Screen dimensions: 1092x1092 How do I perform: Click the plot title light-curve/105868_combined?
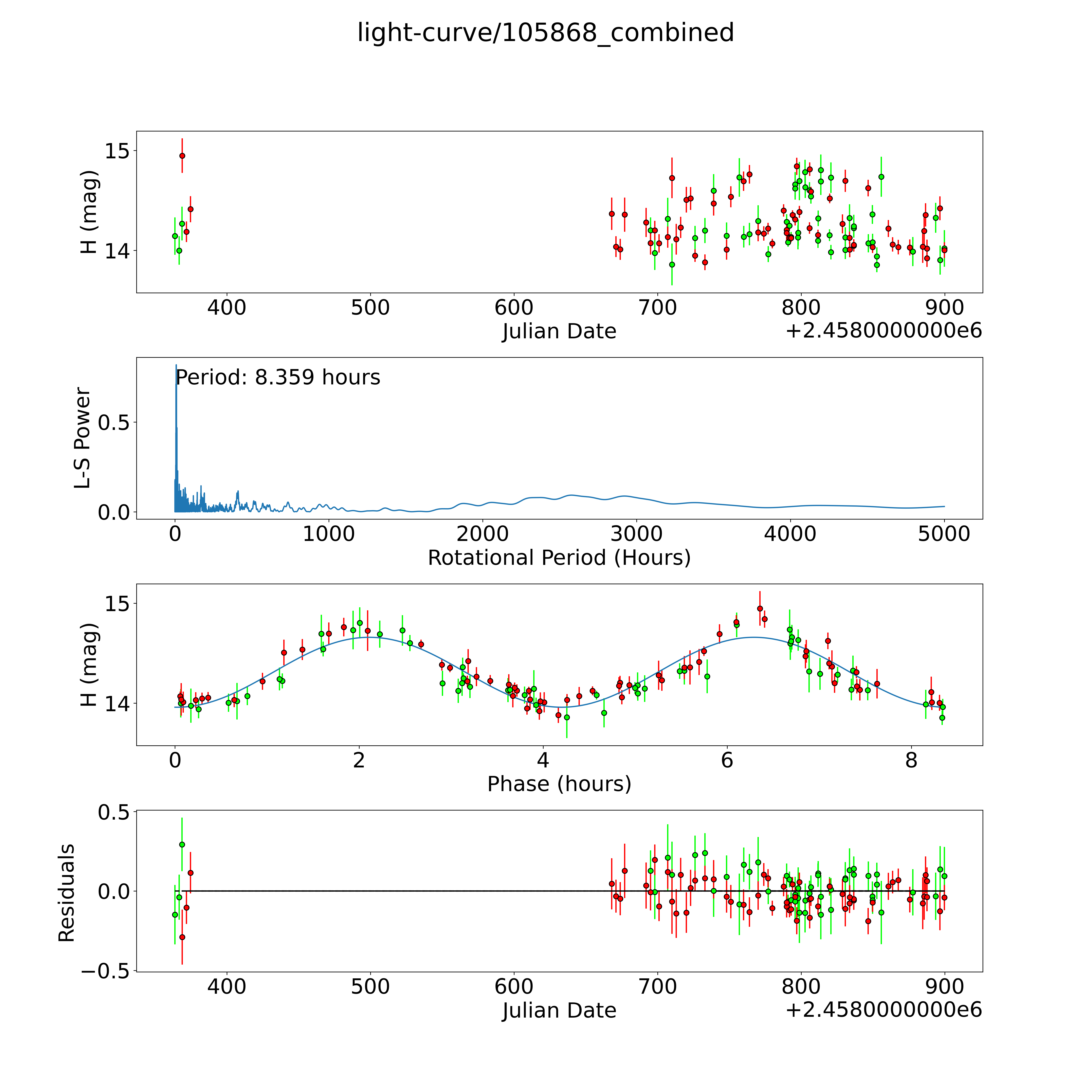pos(545,33)
